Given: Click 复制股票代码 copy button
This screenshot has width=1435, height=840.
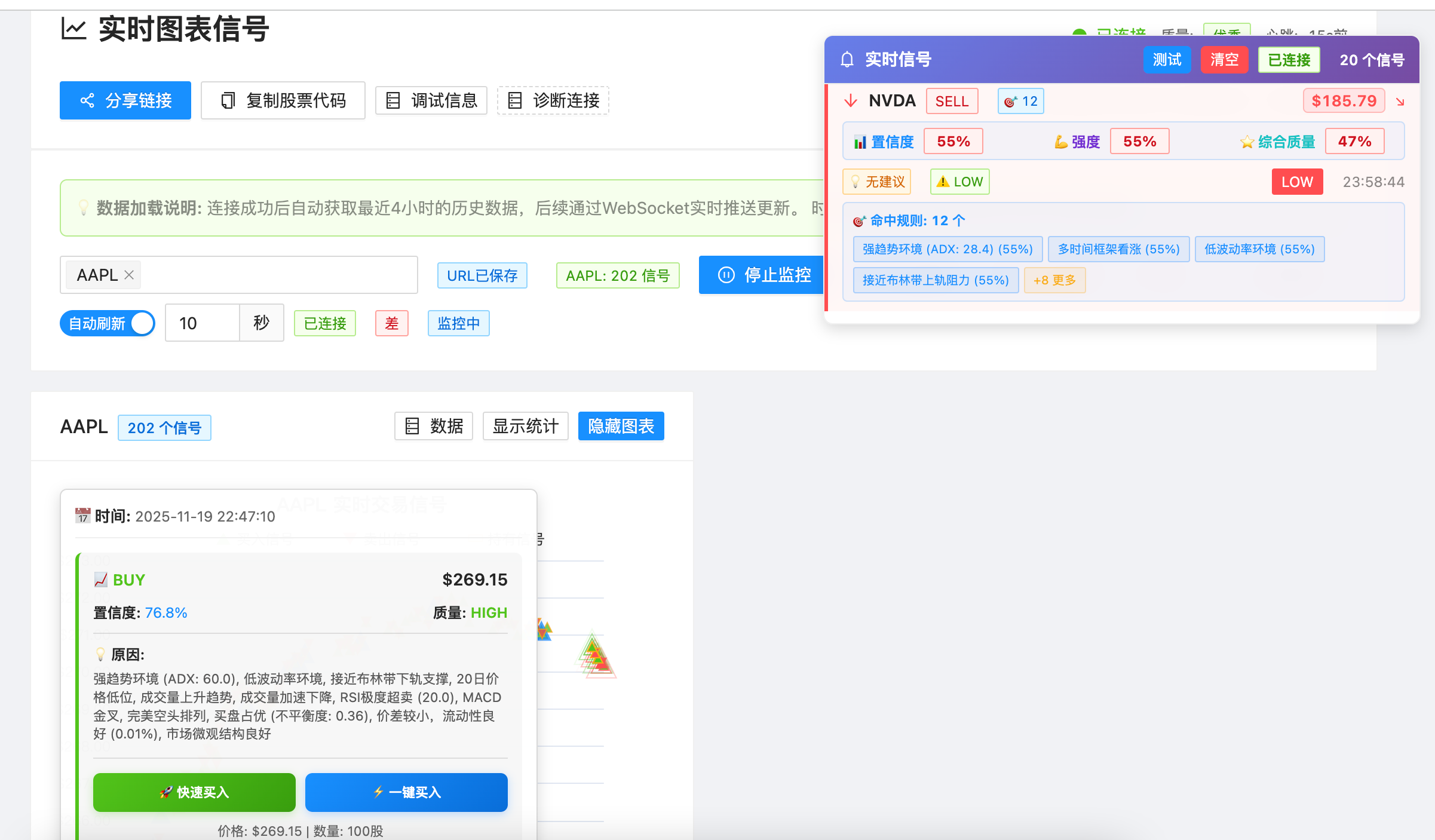Looking at the screenshot, I should click(x=283, y=100).
